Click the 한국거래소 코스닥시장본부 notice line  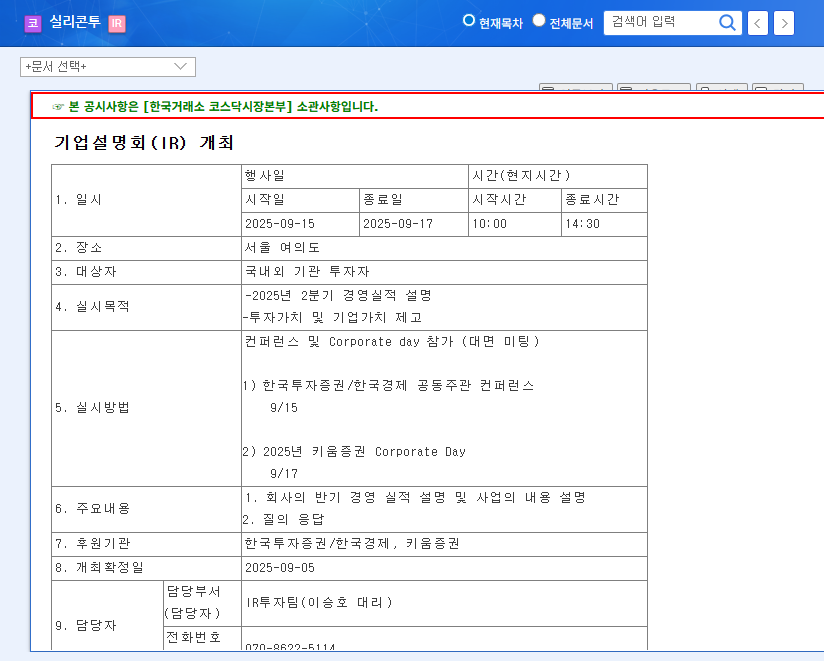pyautogui.click(x=223, y=107)
